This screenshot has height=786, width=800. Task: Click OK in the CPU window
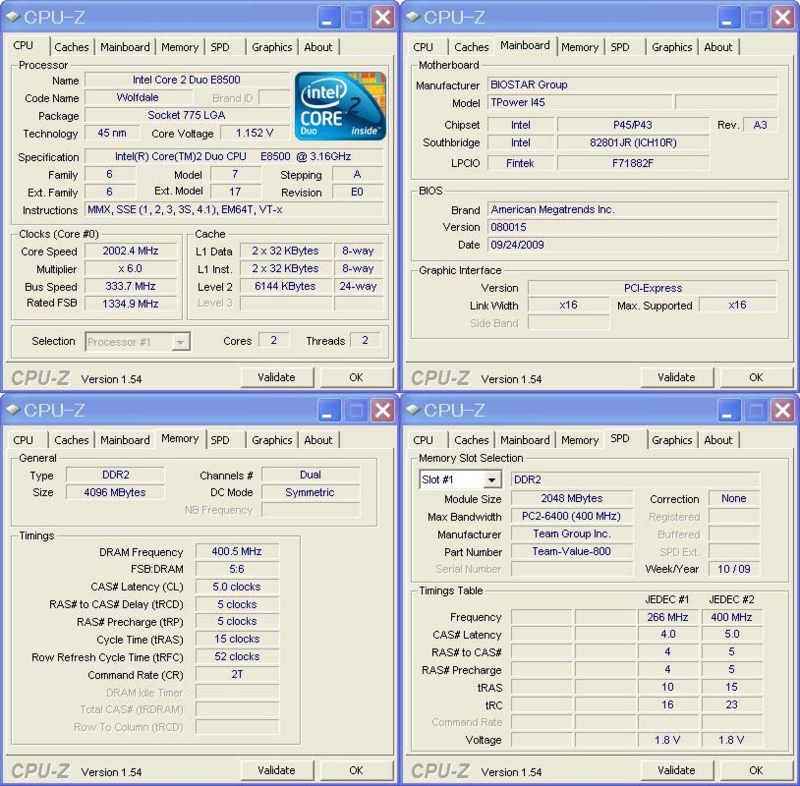(x=356, y=377)
